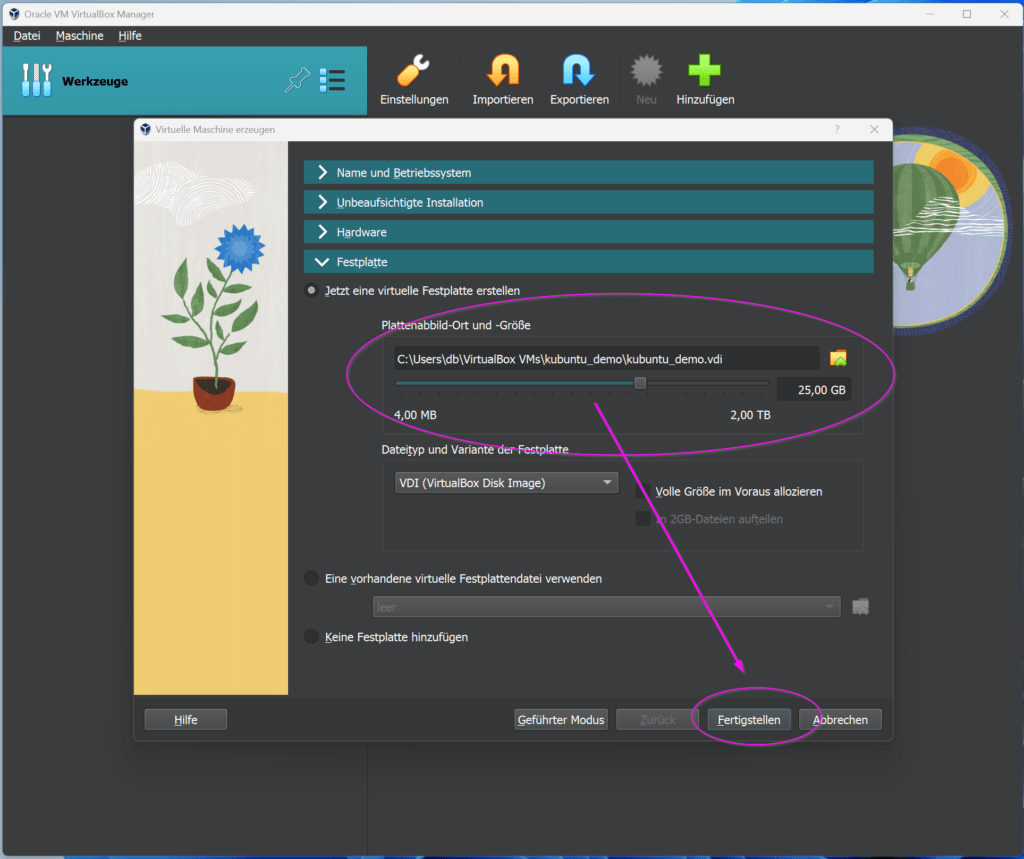1024x859 pixels.
Task: Click the '4,00 MB' minimum size label
Action: 415,415
